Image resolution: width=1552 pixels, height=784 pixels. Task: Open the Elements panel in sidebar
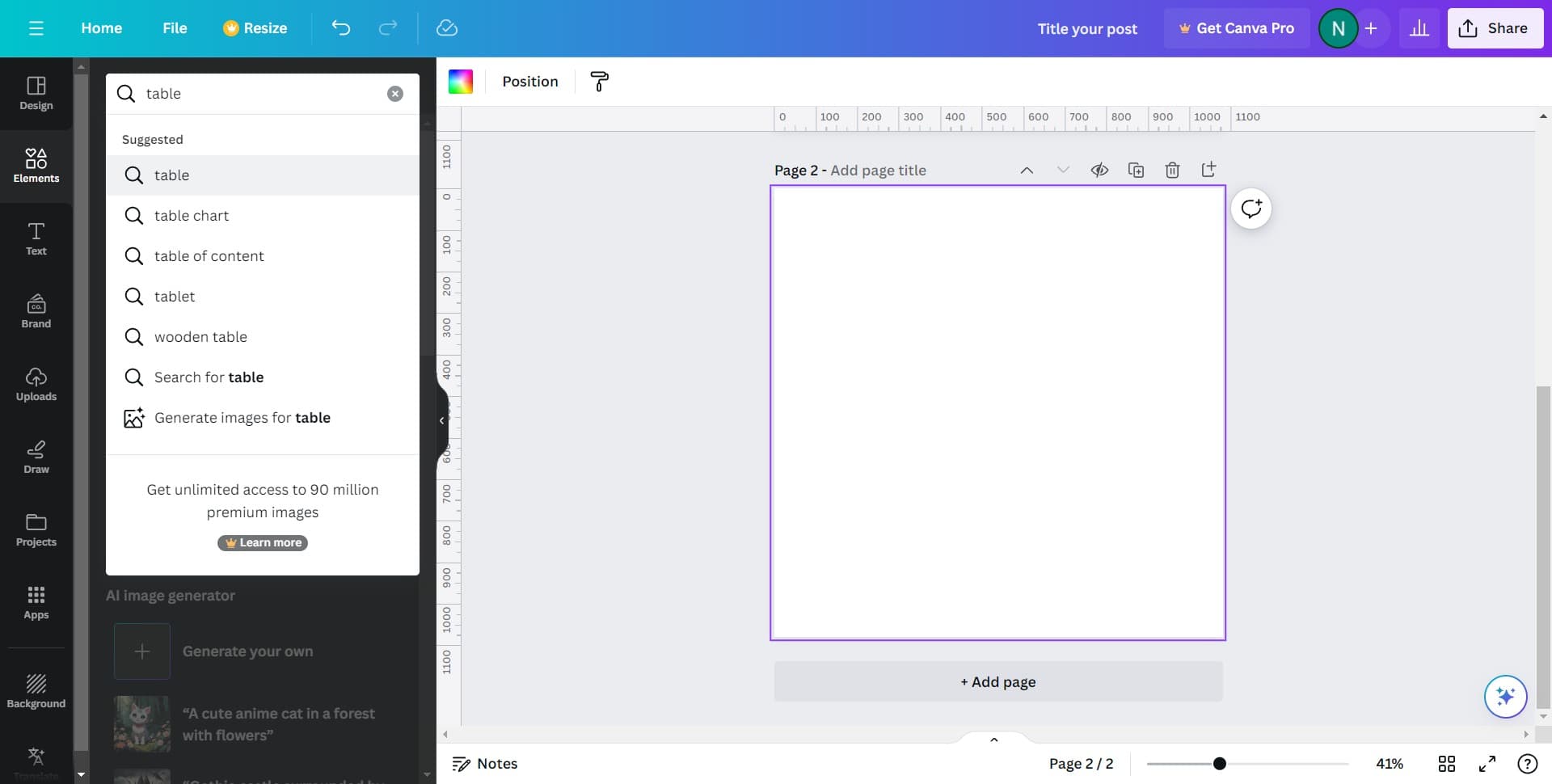point(36,165)
